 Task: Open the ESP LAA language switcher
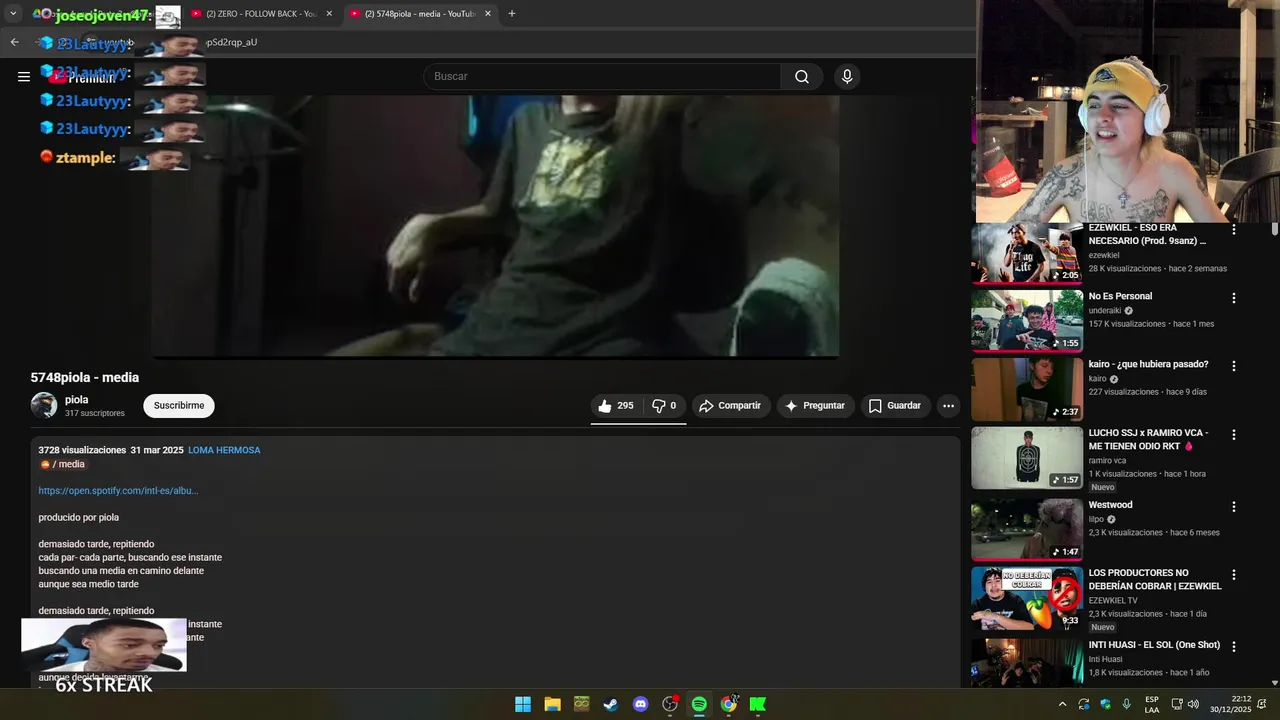pos(1152,704)
